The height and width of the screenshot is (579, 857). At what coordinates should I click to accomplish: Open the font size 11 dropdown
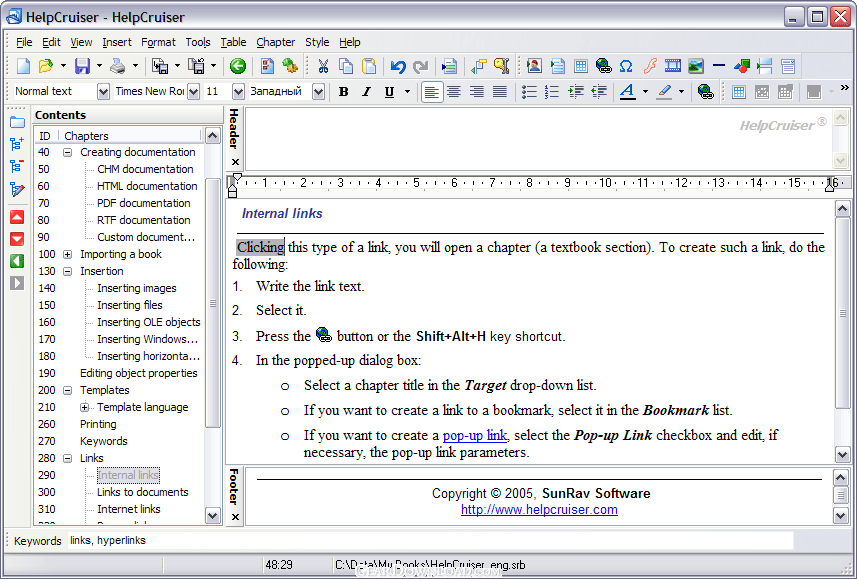238,92
